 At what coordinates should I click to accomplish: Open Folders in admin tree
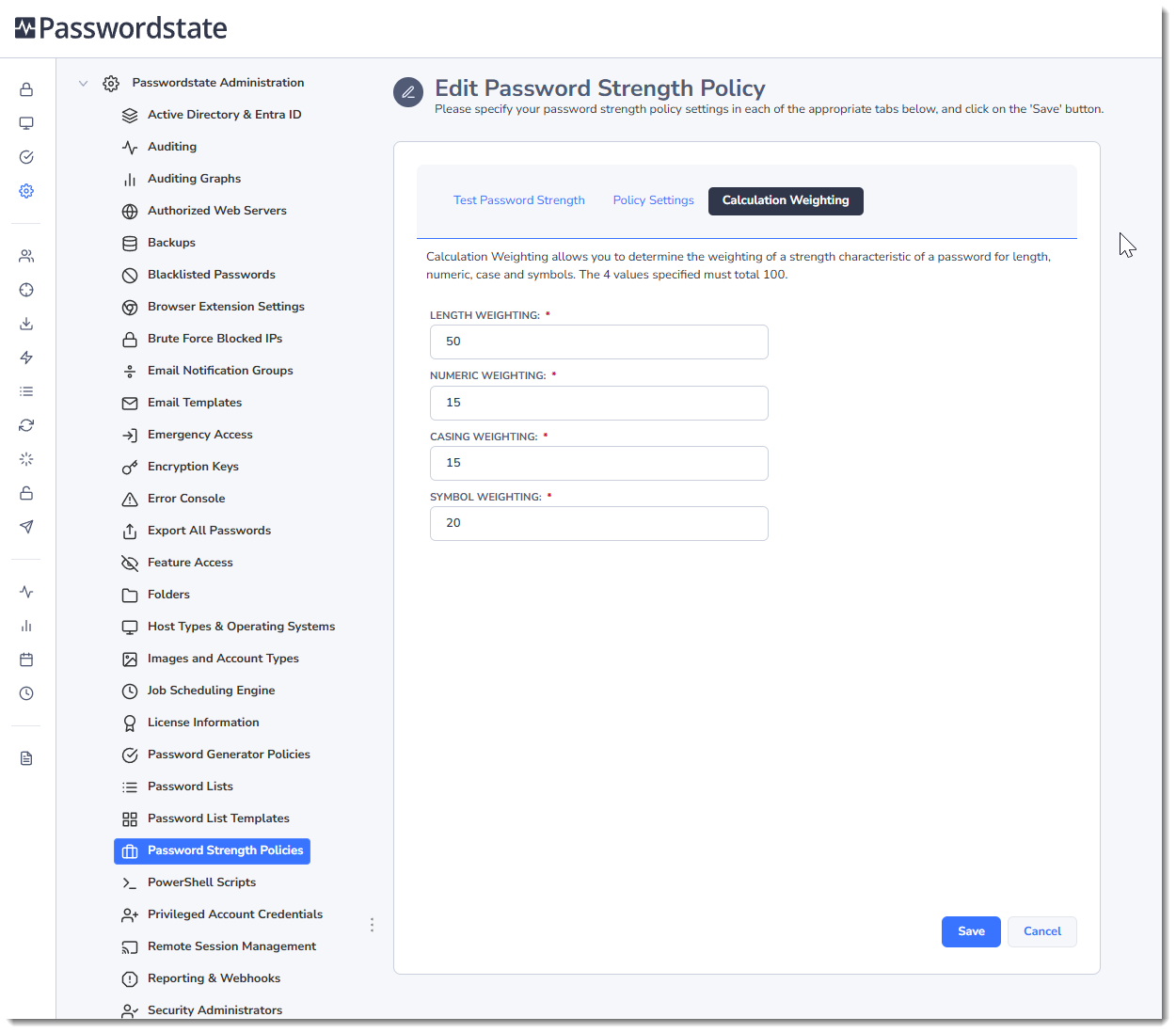pos(168,595)
